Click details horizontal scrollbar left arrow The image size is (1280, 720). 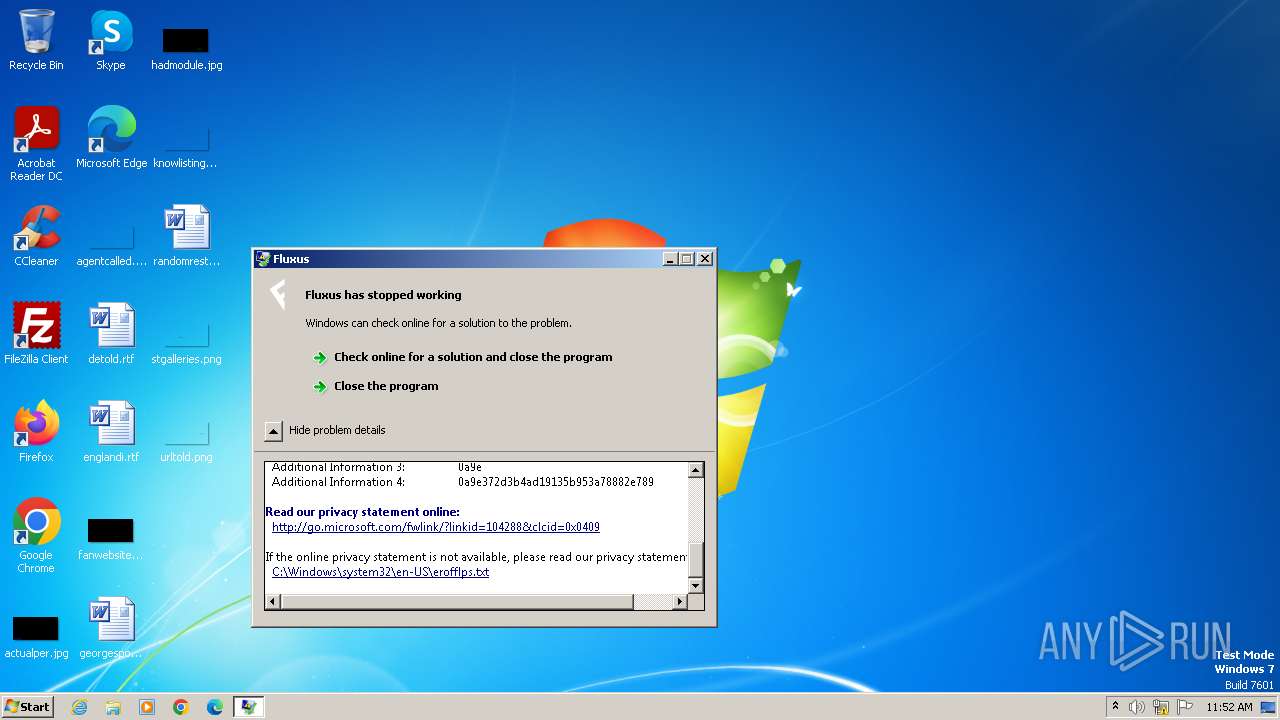[273, 602]
